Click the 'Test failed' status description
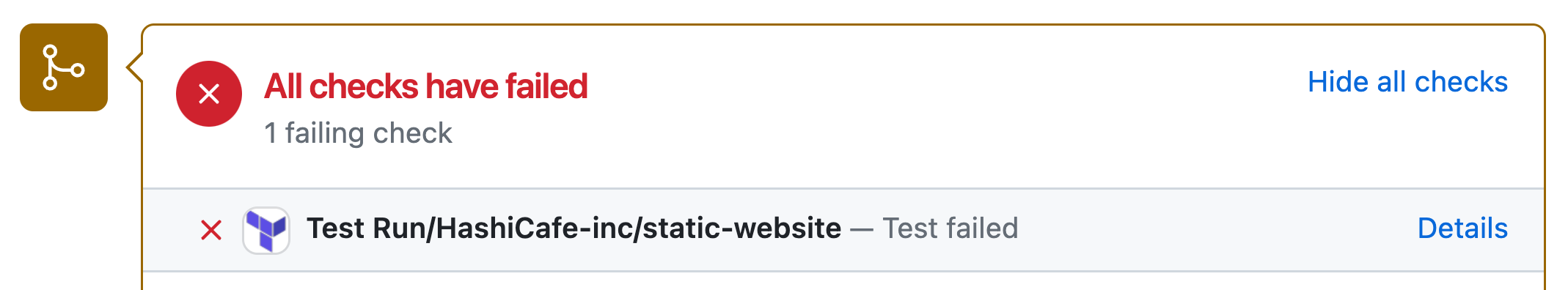1568x290 pixels. point(950,228)
